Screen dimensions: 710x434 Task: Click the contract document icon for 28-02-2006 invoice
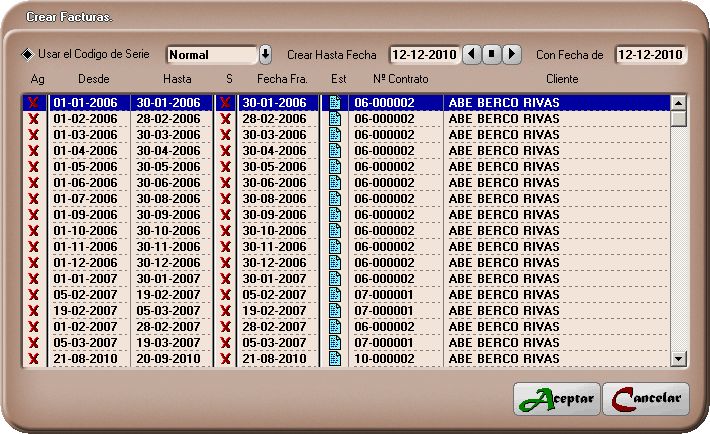pos(335,118)
